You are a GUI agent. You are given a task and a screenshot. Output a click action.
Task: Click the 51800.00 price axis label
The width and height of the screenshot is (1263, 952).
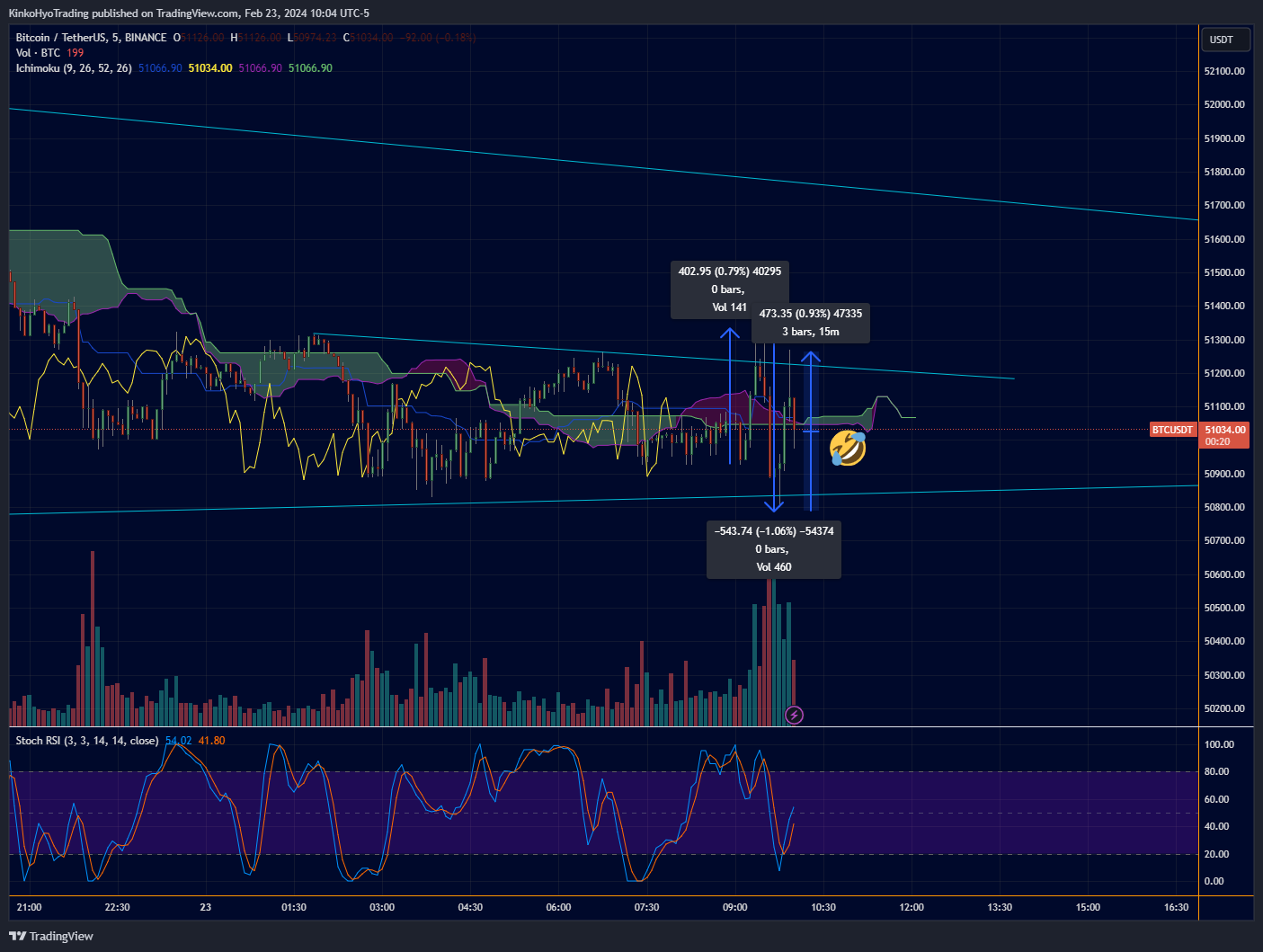tap(1224, 172)
